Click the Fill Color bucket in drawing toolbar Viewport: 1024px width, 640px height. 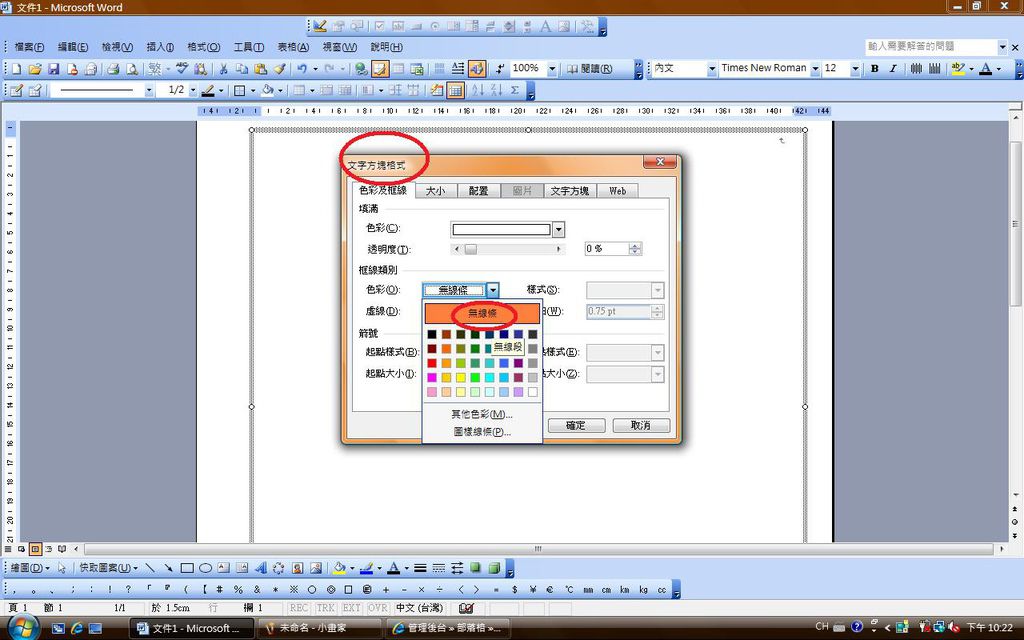339,568
